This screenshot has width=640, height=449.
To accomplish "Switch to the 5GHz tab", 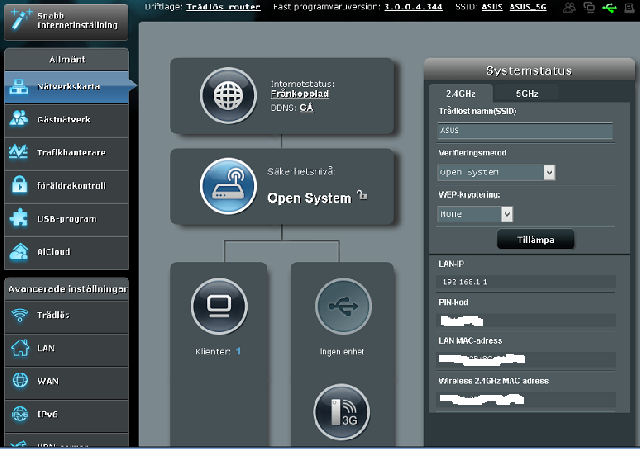I will tap(527, 93).
